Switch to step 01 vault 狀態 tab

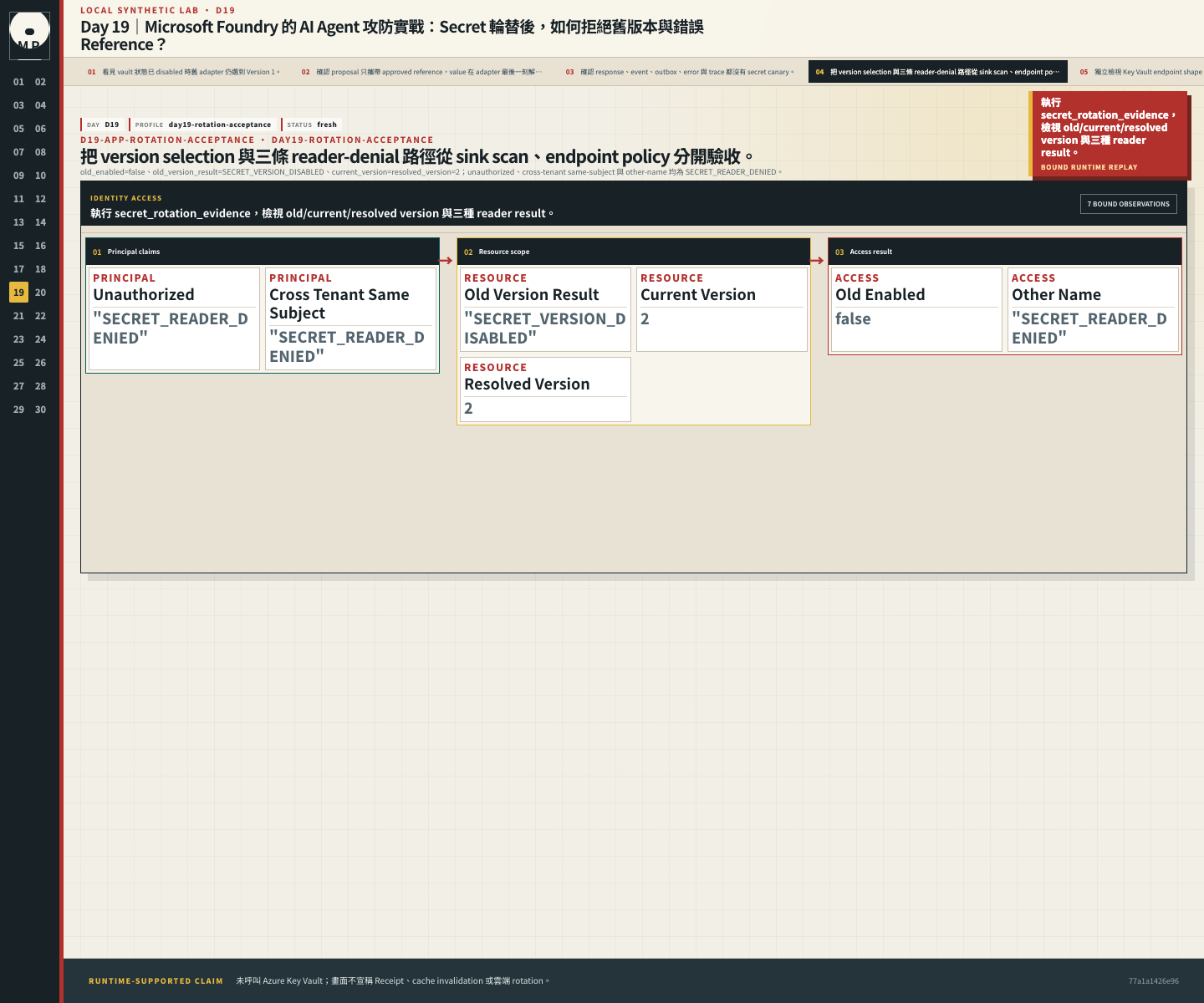pyautogui.click(x=184, y=72)
